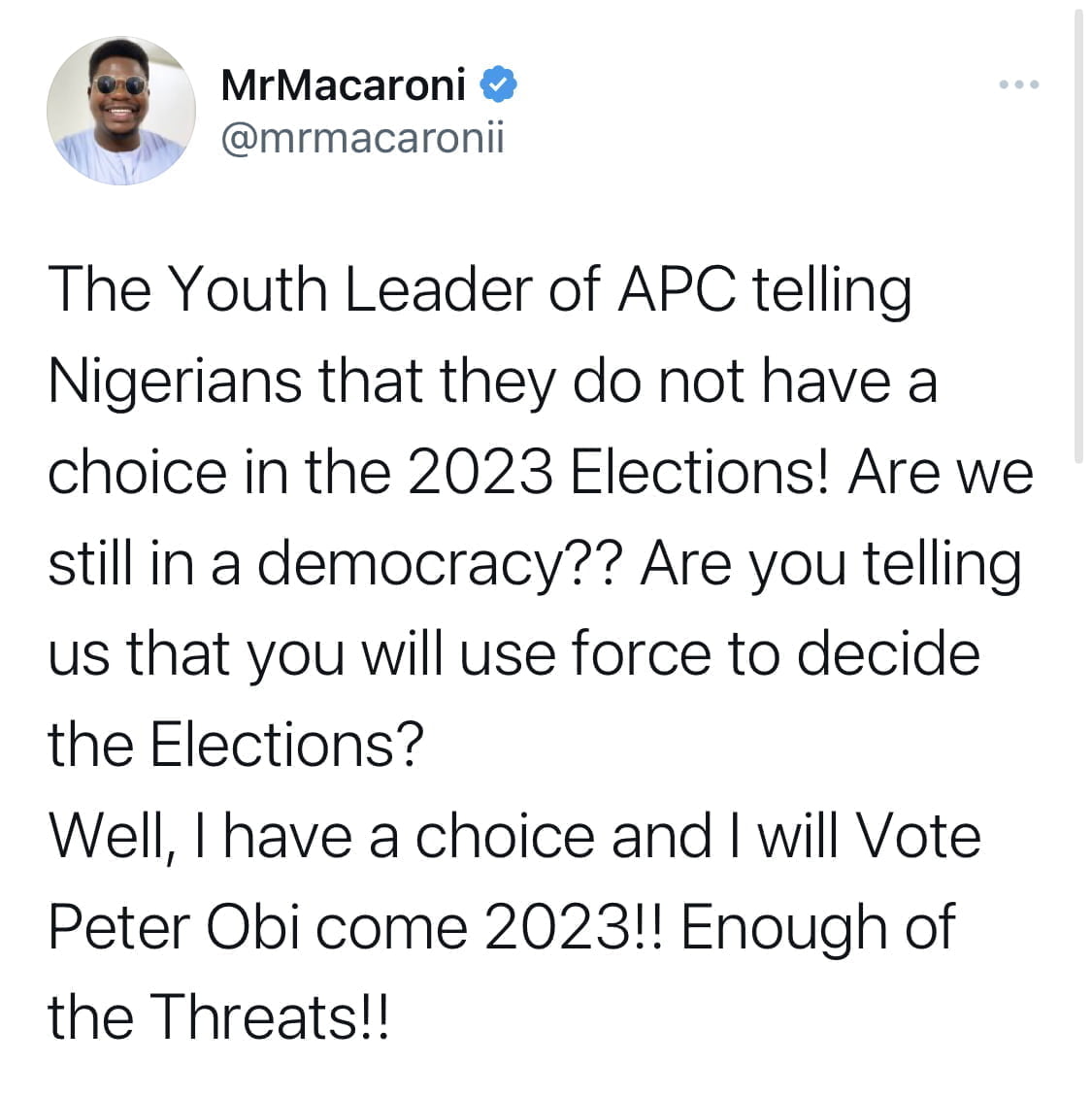Click the vertical scrollbar on the right
Image resolution: width=1092 pixels, height=1097 pixels.
tap(1078, 235)
